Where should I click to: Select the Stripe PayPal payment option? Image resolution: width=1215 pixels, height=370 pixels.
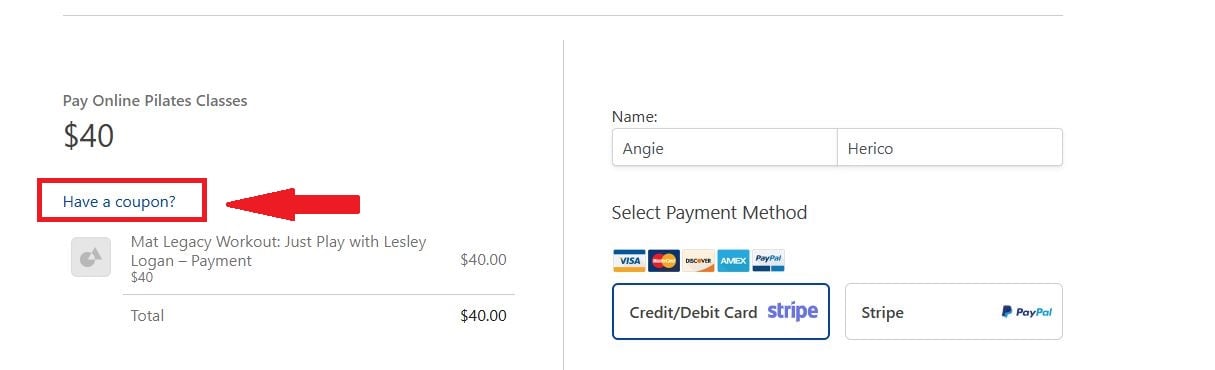tap(954, 312)
